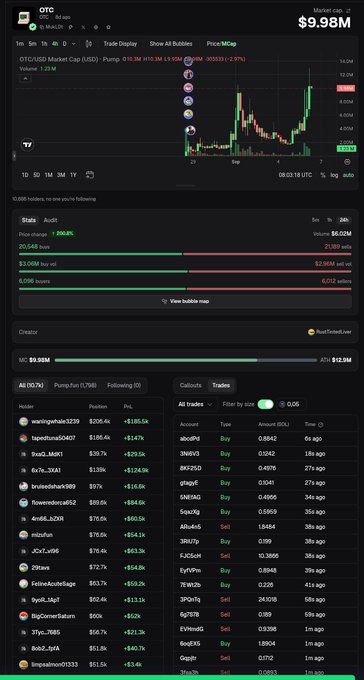Image resolution: width=364 pixels, height=680 pixels.
Task: Open the Following (0) holders tab
Action: coord(124,385)
